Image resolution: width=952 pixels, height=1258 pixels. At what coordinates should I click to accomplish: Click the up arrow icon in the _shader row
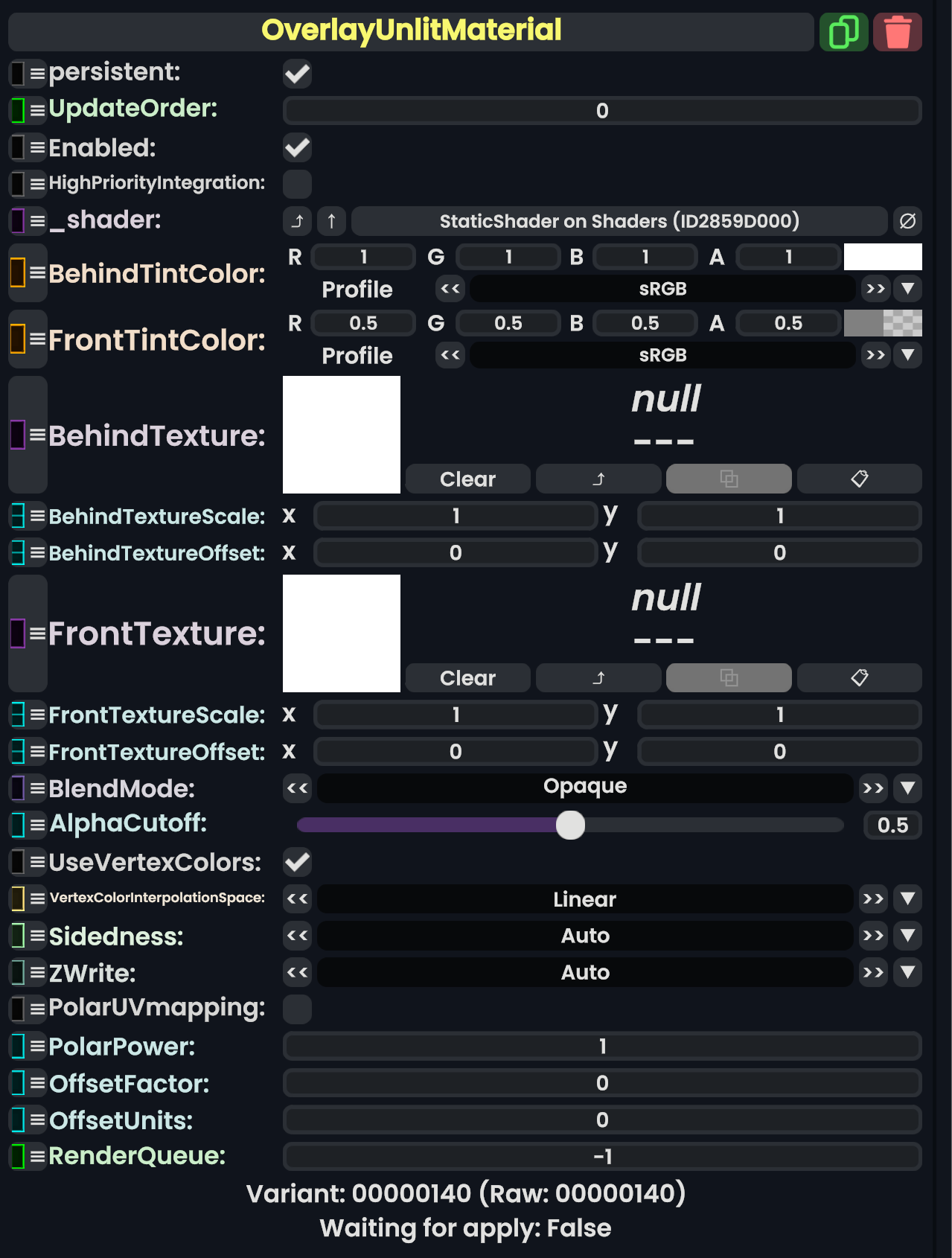point(331,221)
